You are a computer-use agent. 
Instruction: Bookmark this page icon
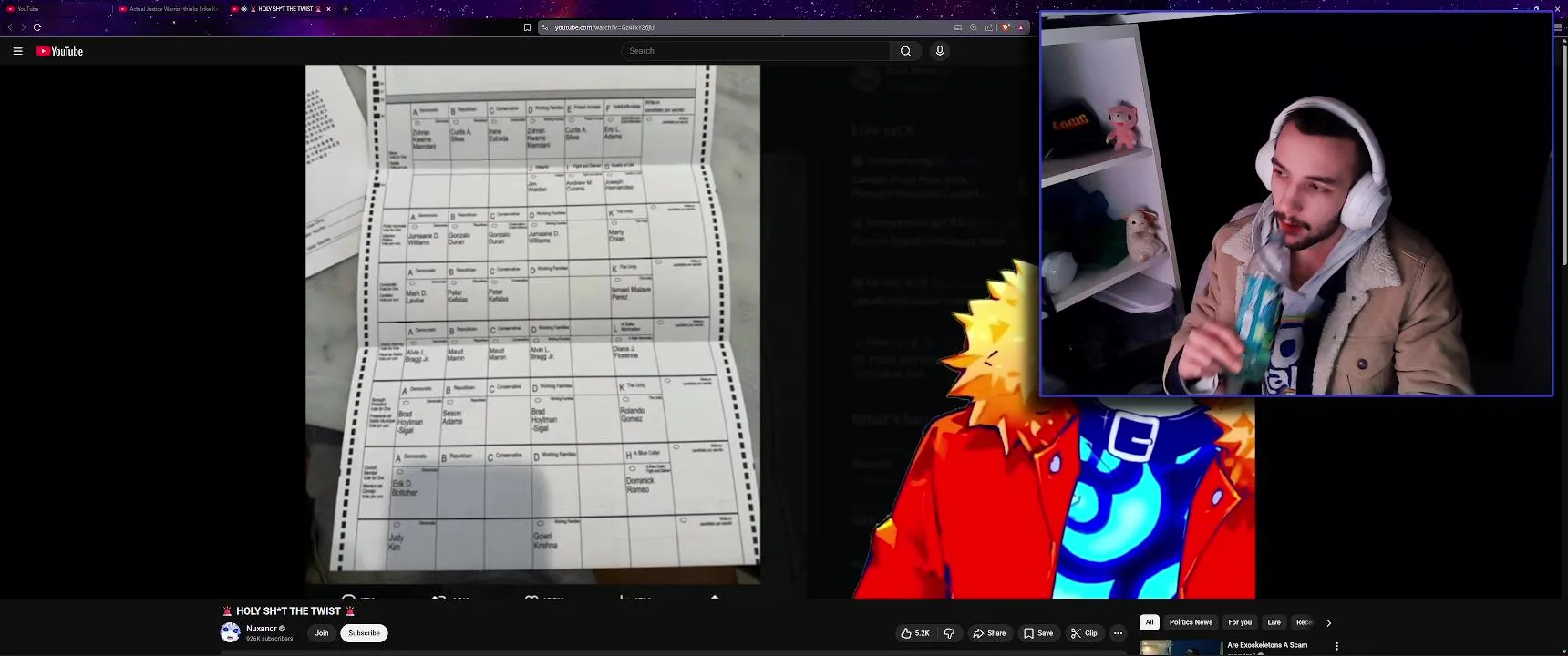click(x=527, y=27)
